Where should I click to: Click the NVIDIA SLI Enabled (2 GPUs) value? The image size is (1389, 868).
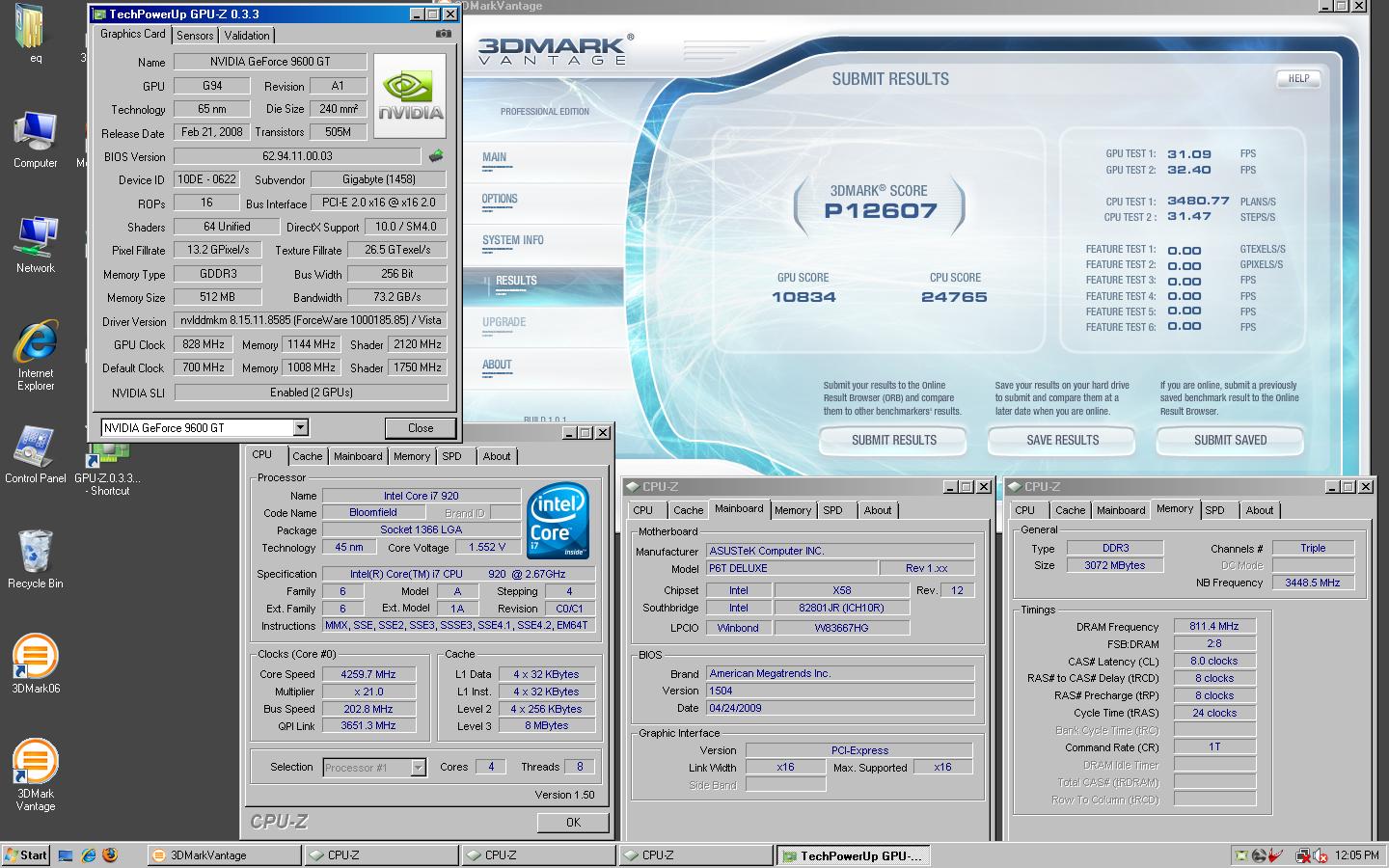[311, 393]
